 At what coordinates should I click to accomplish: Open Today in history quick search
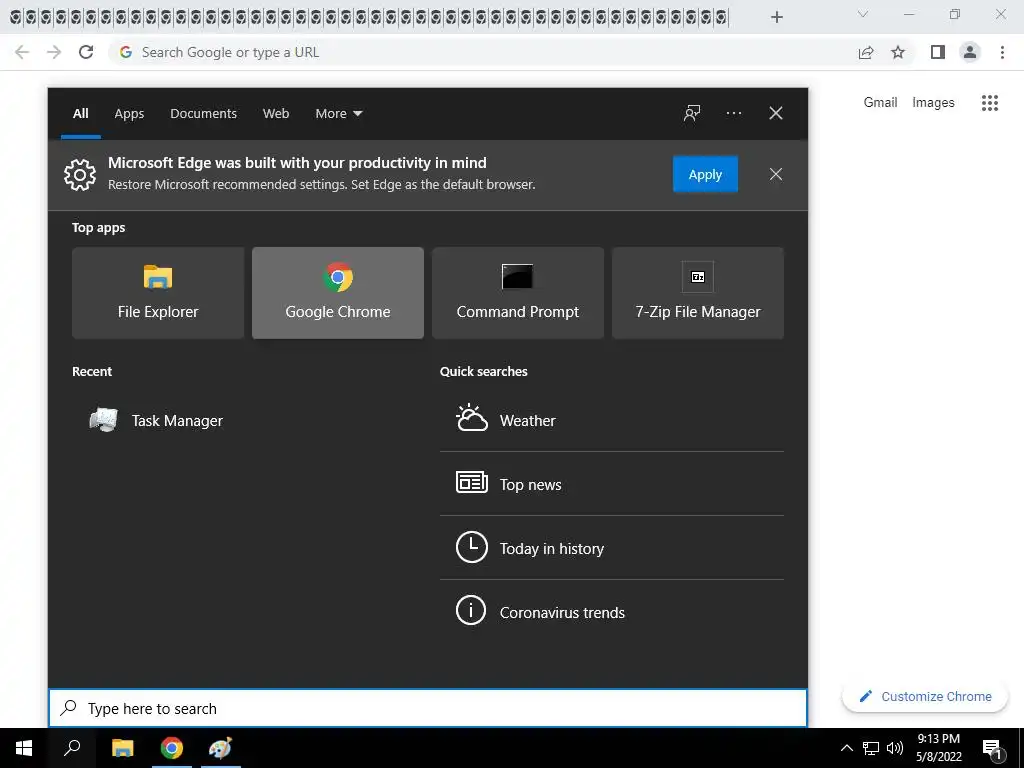(612, 548)
